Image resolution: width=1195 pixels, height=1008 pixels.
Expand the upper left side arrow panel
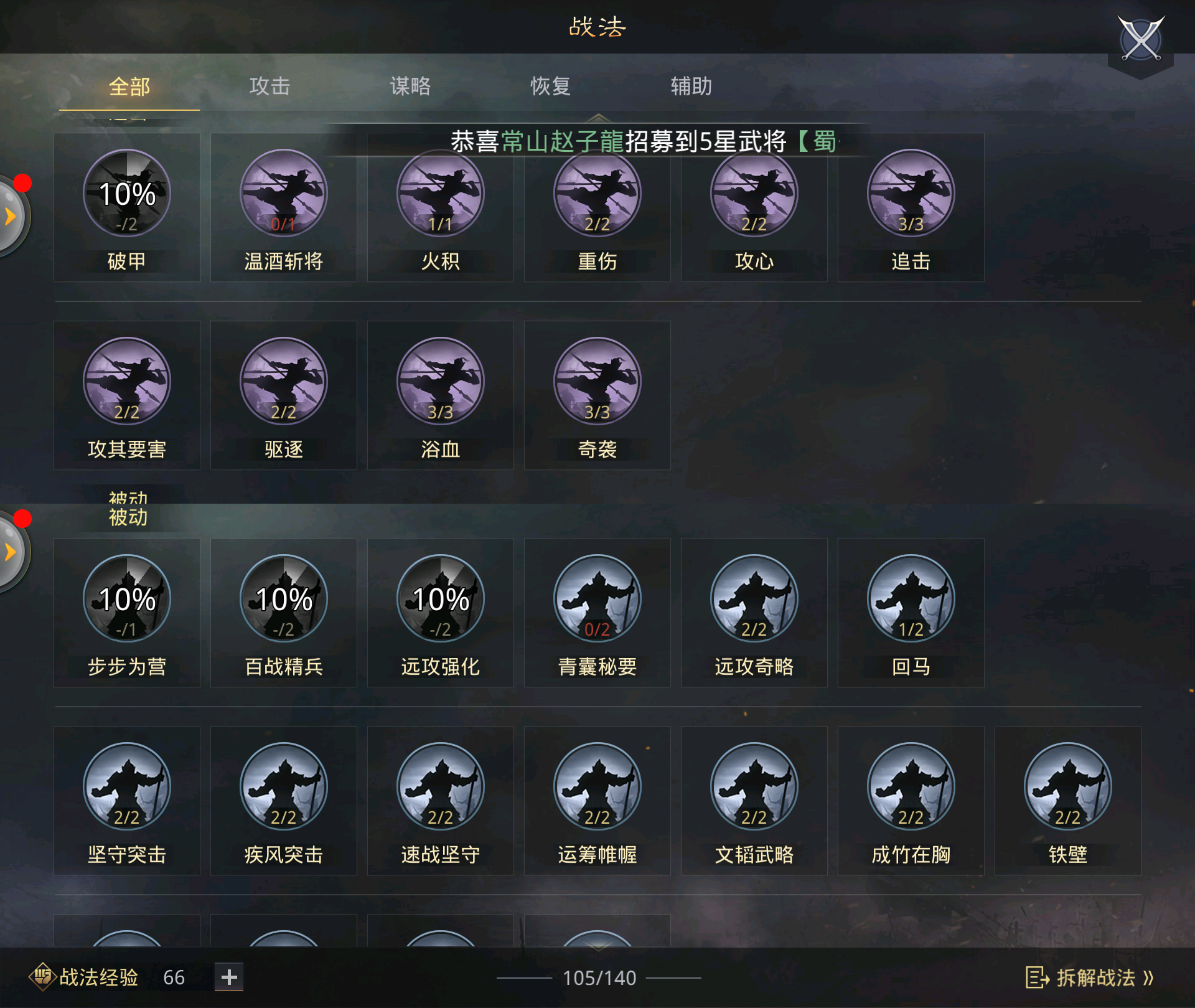pyautogui.click(x=11, y=216)
